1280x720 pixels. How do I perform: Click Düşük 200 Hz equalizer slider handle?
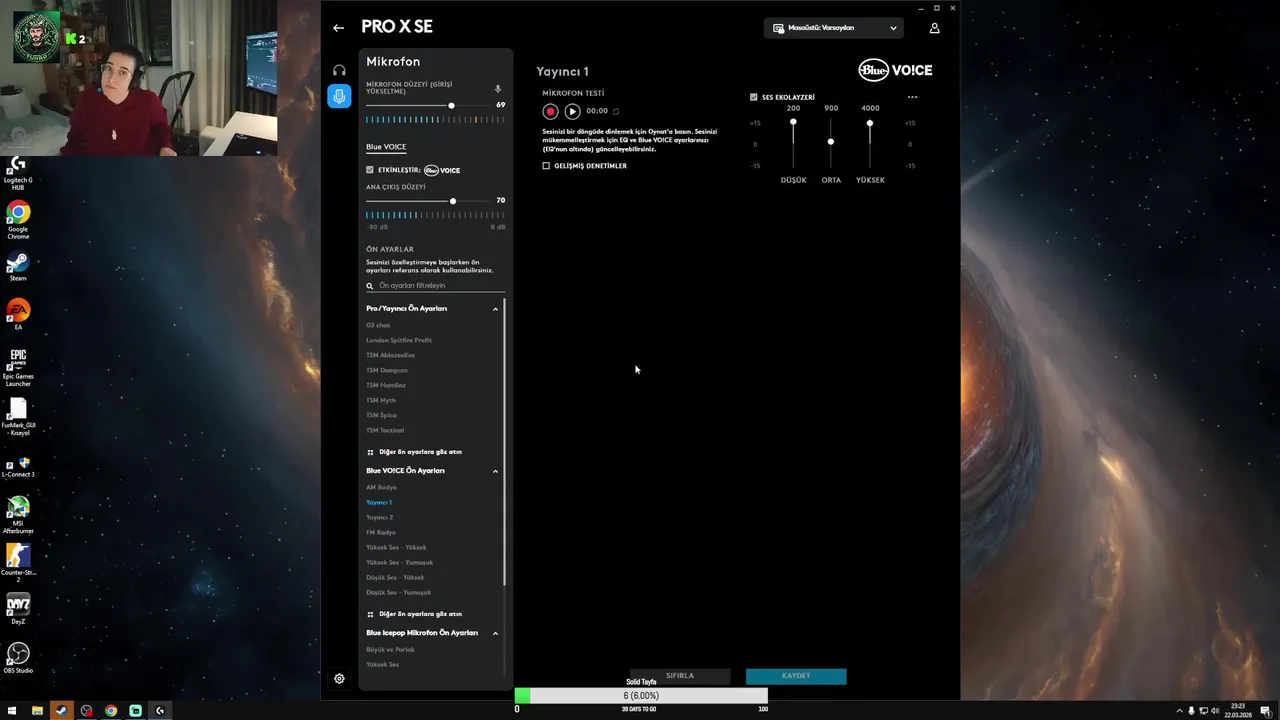click(x=793, y=122)
